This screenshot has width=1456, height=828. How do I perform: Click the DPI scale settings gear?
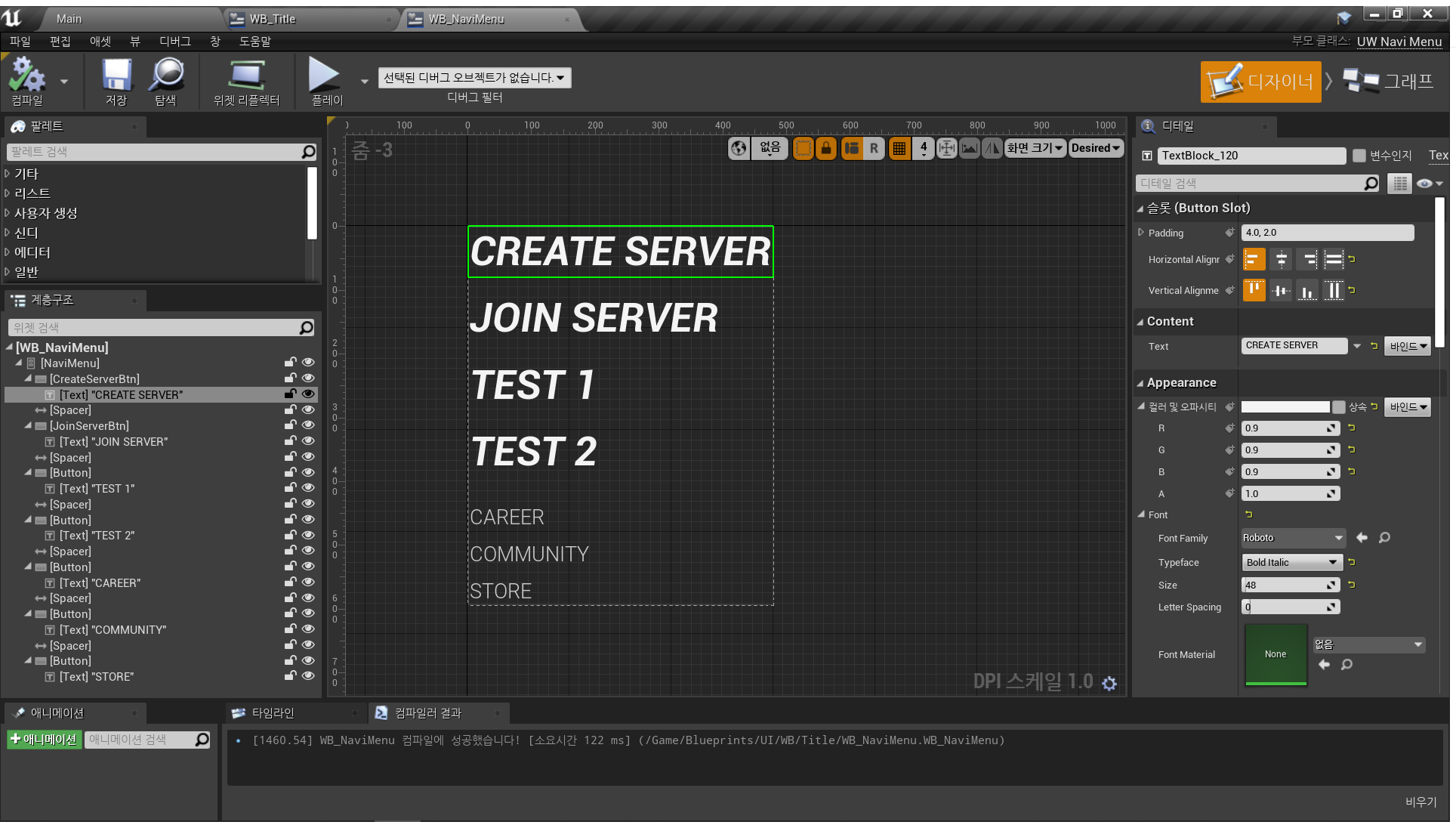pyautogui.click(x=1109, y=683)
